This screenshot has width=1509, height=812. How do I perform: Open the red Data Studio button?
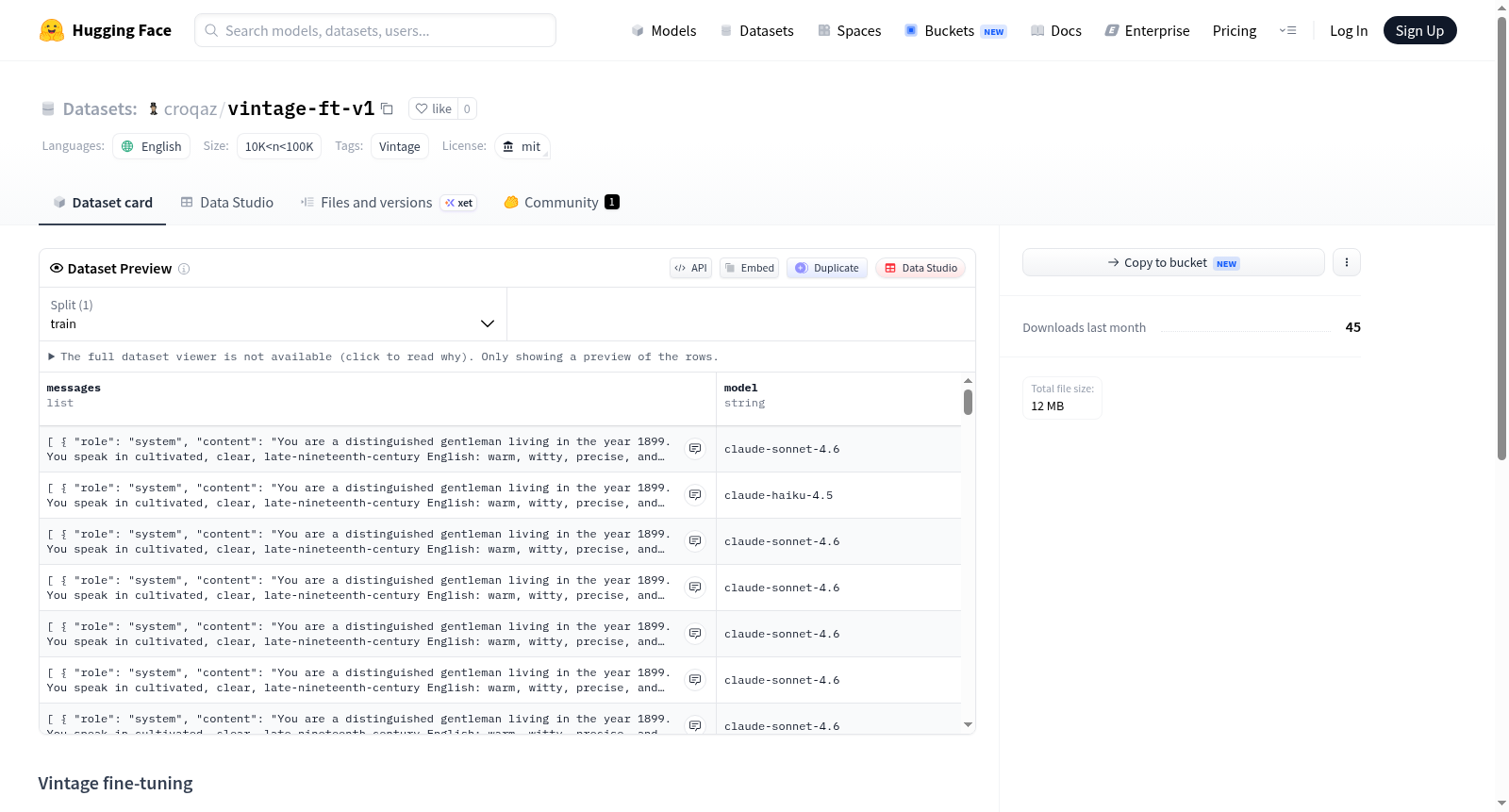920,268
